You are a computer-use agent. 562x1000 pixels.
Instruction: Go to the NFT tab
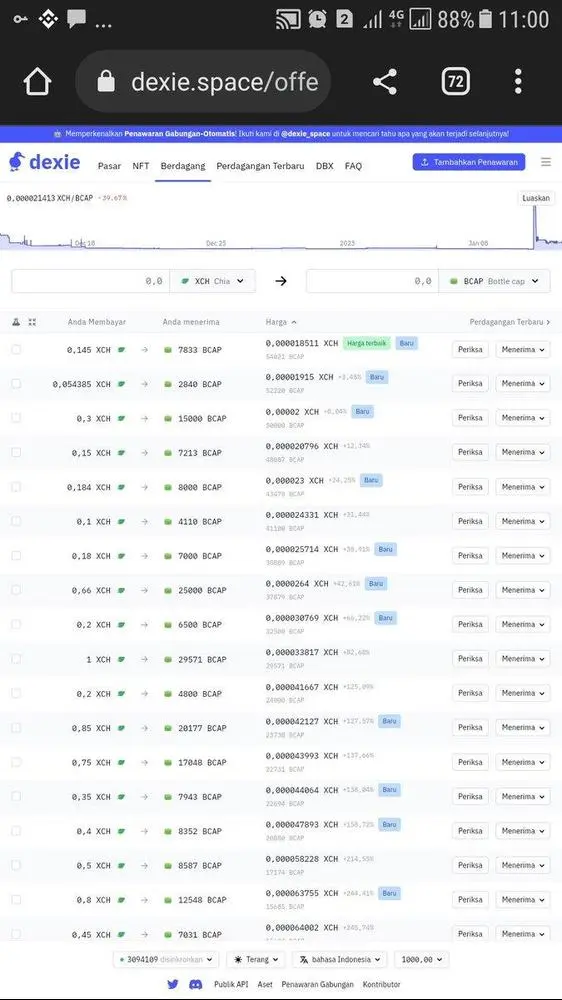pyautogui.click(x=141, y=166)
